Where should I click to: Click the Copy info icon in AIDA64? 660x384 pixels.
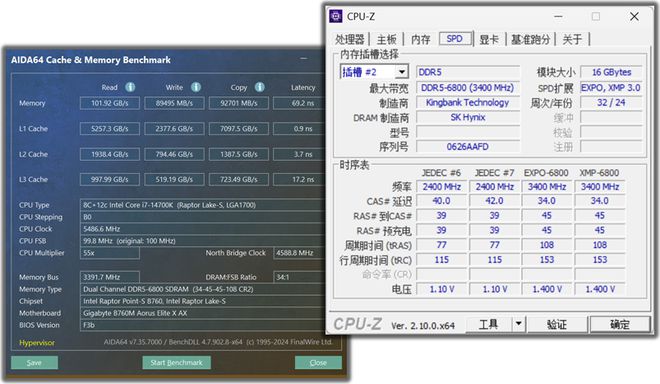click(260, 87)
